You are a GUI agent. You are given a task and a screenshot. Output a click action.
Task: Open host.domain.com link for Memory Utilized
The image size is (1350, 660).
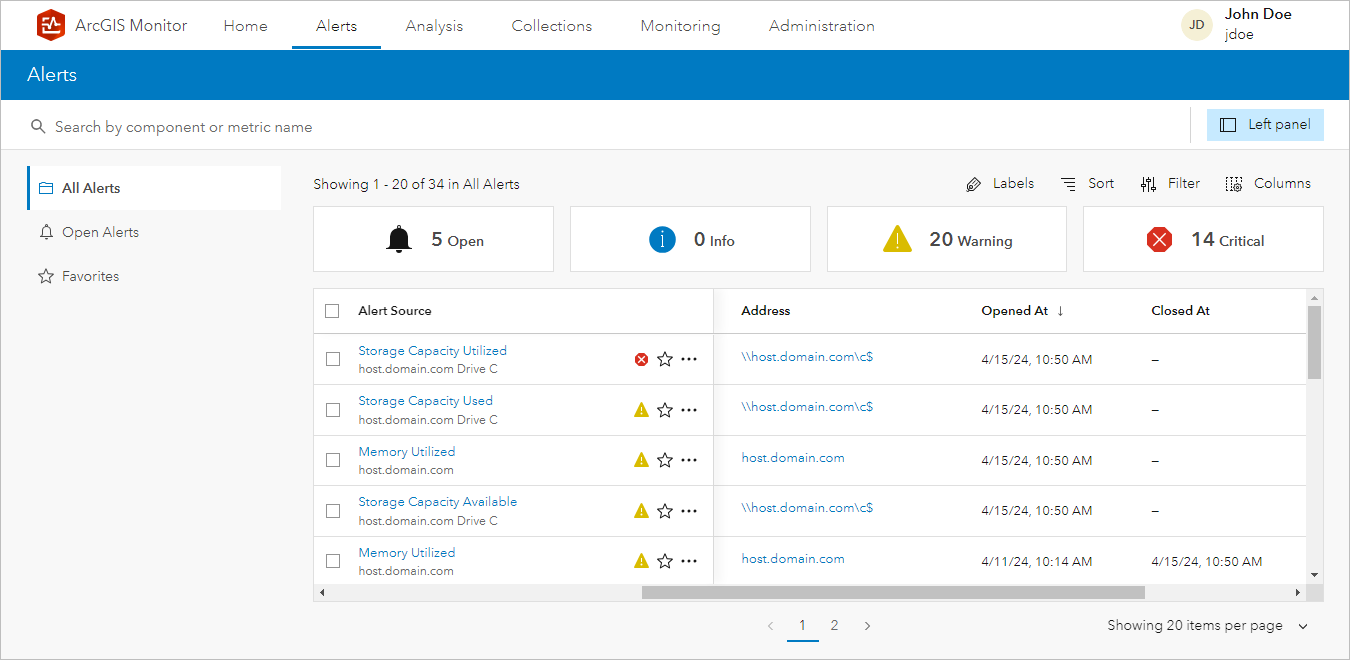(793, 456)
